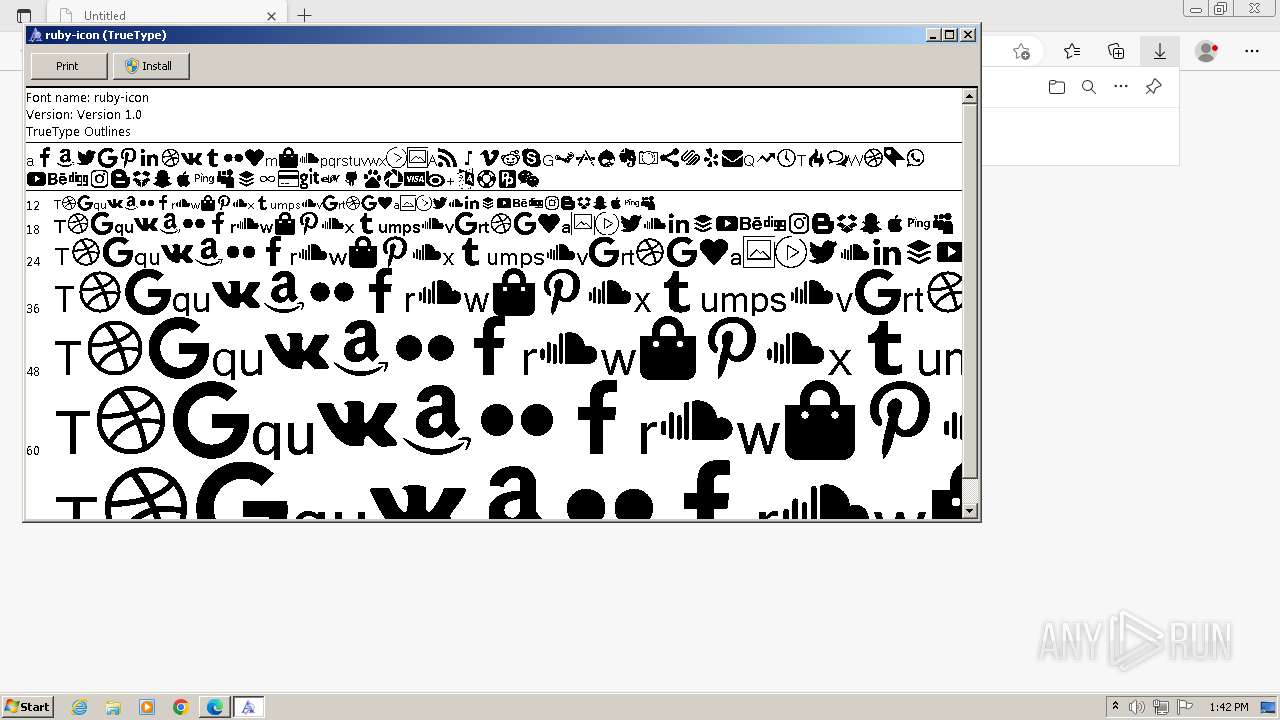Pin the downloads panel
The image size is (1280, 720).
[1153, 87]
